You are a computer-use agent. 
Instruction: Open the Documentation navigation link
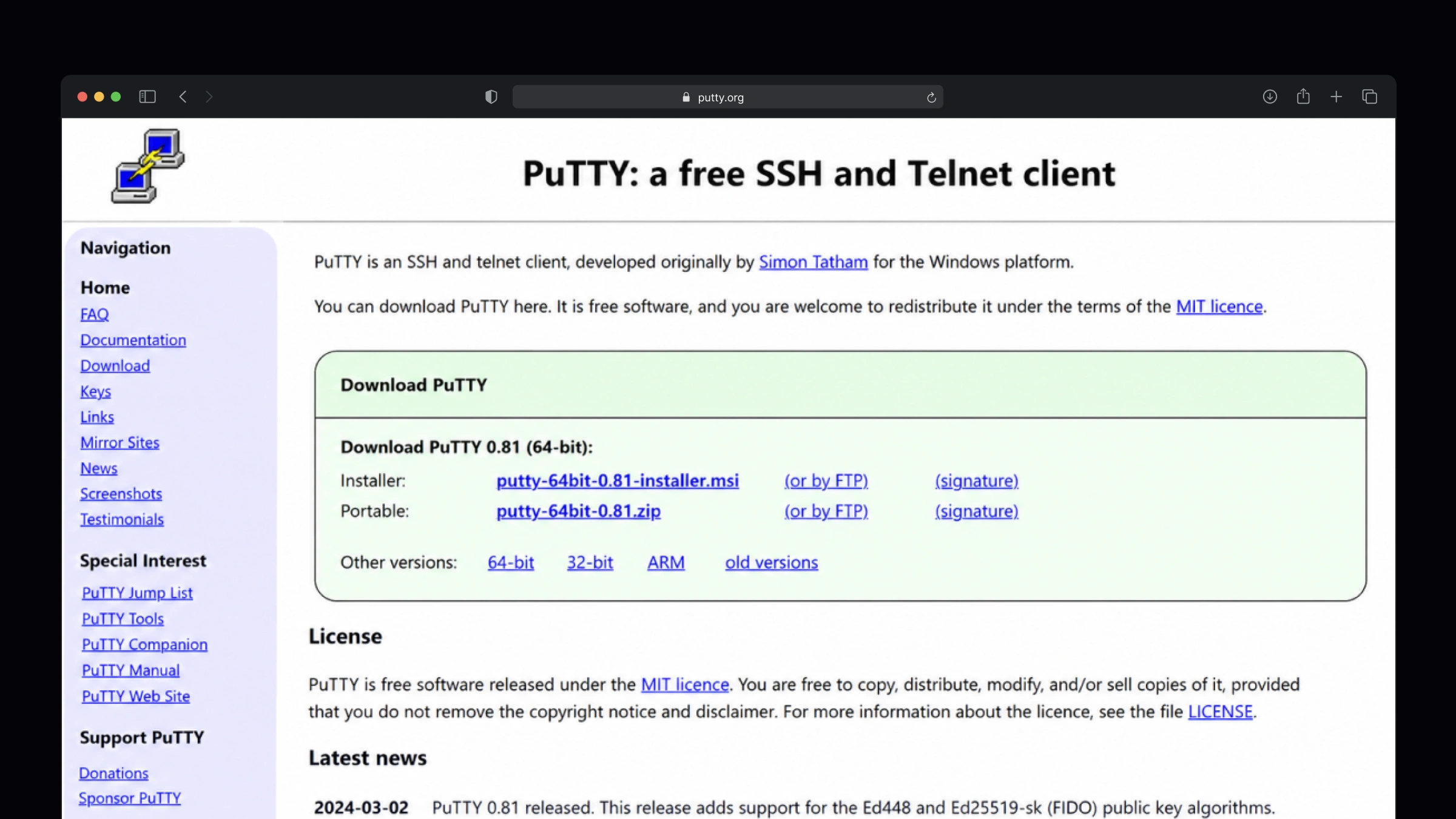click(133, 340)
